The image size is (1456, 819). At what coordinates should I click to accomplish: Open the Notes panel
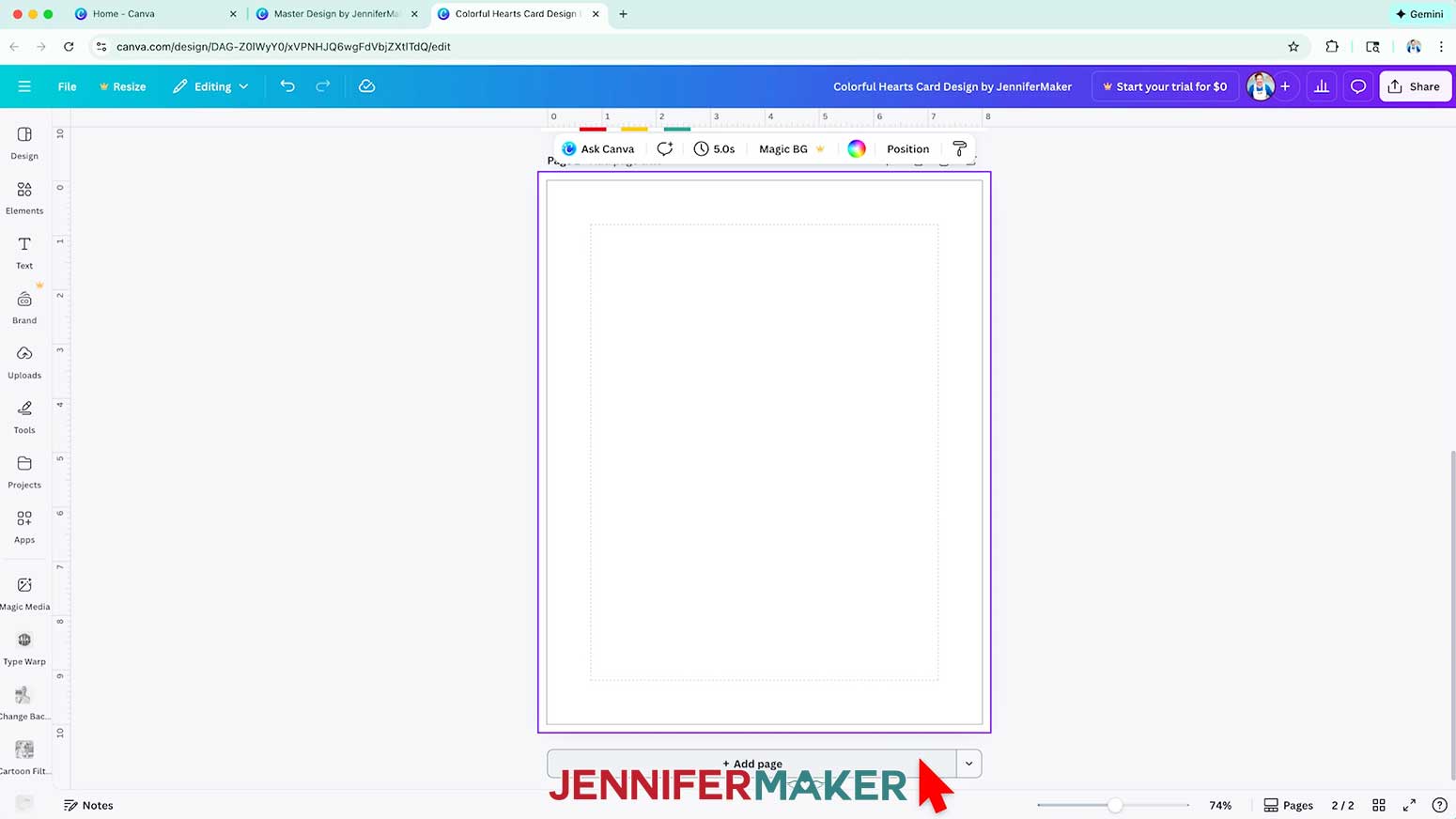point(88,805)
